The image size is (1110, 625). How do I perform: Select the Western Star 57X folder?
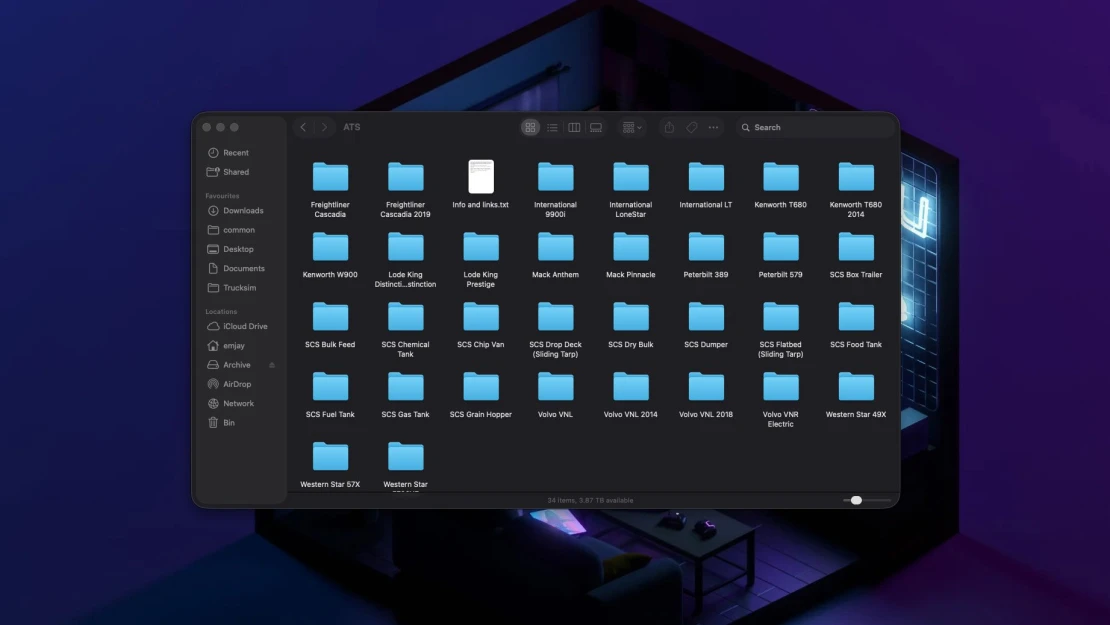tap(331, 457)
